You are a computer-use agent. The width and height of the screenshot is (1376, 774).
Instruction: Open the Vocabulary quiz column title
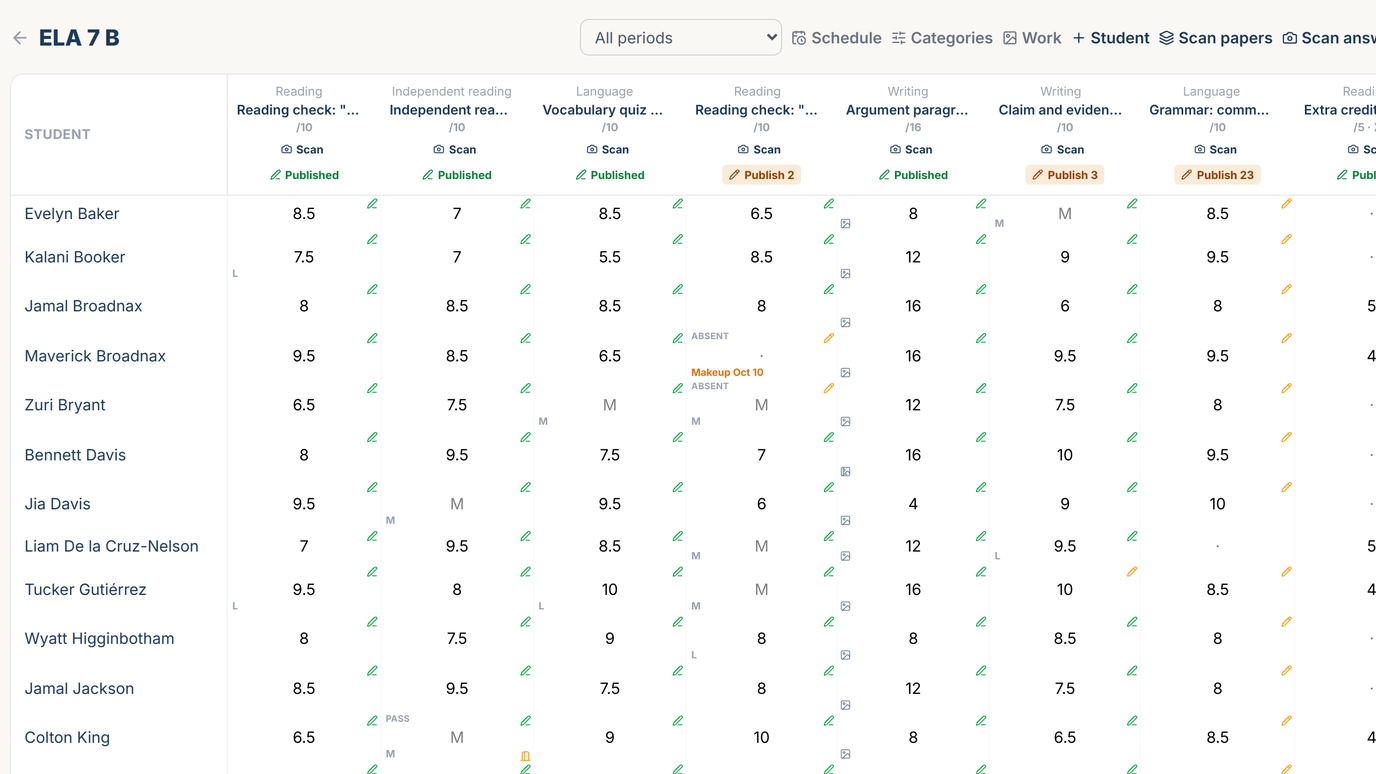point(603,110)
